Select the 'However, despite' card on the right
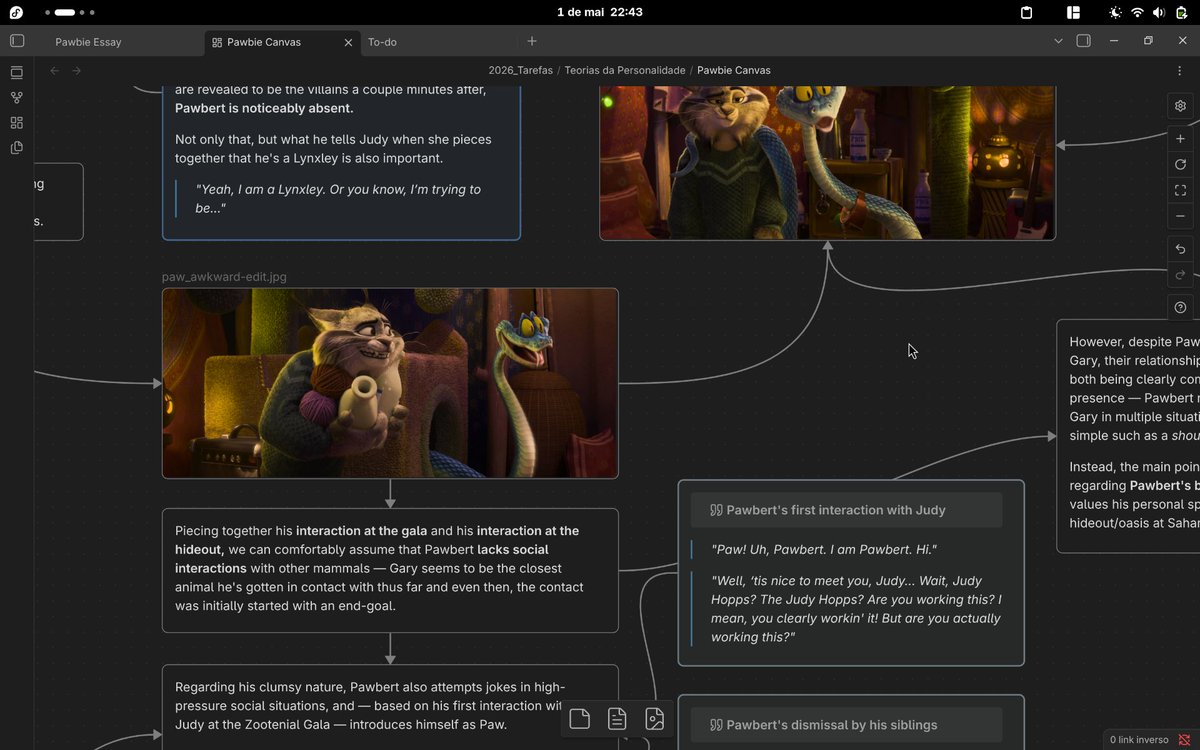1200x750 pixels. 1128,436
